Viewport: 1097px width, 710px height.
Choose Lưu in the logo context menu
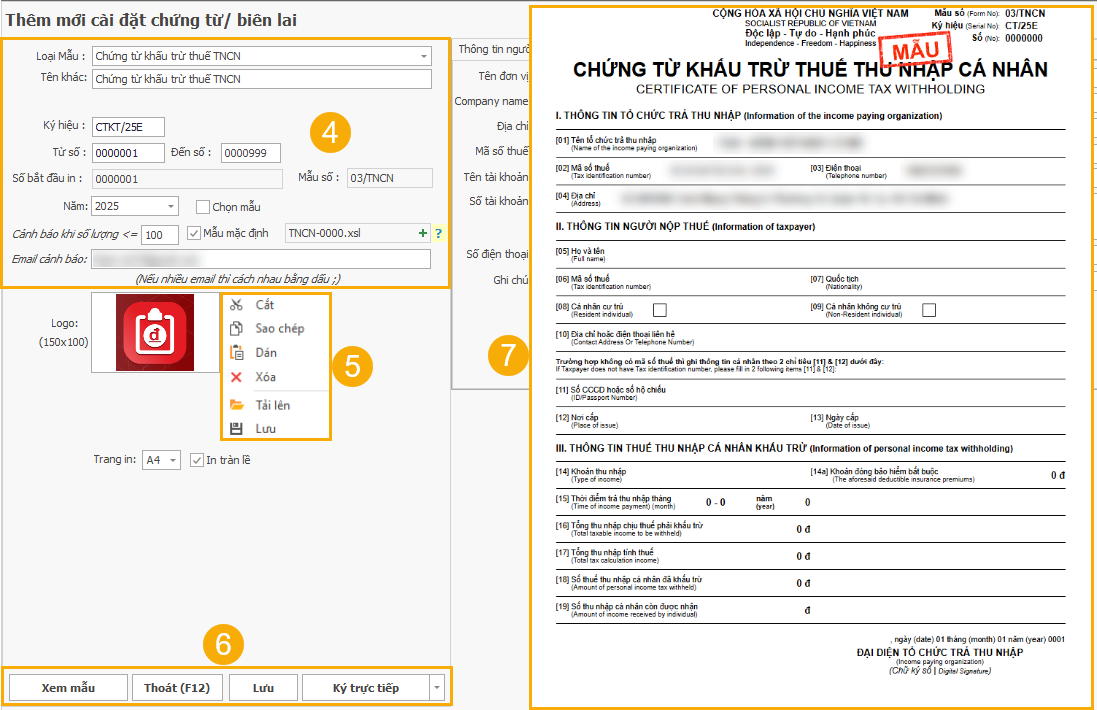pos(265,429)
